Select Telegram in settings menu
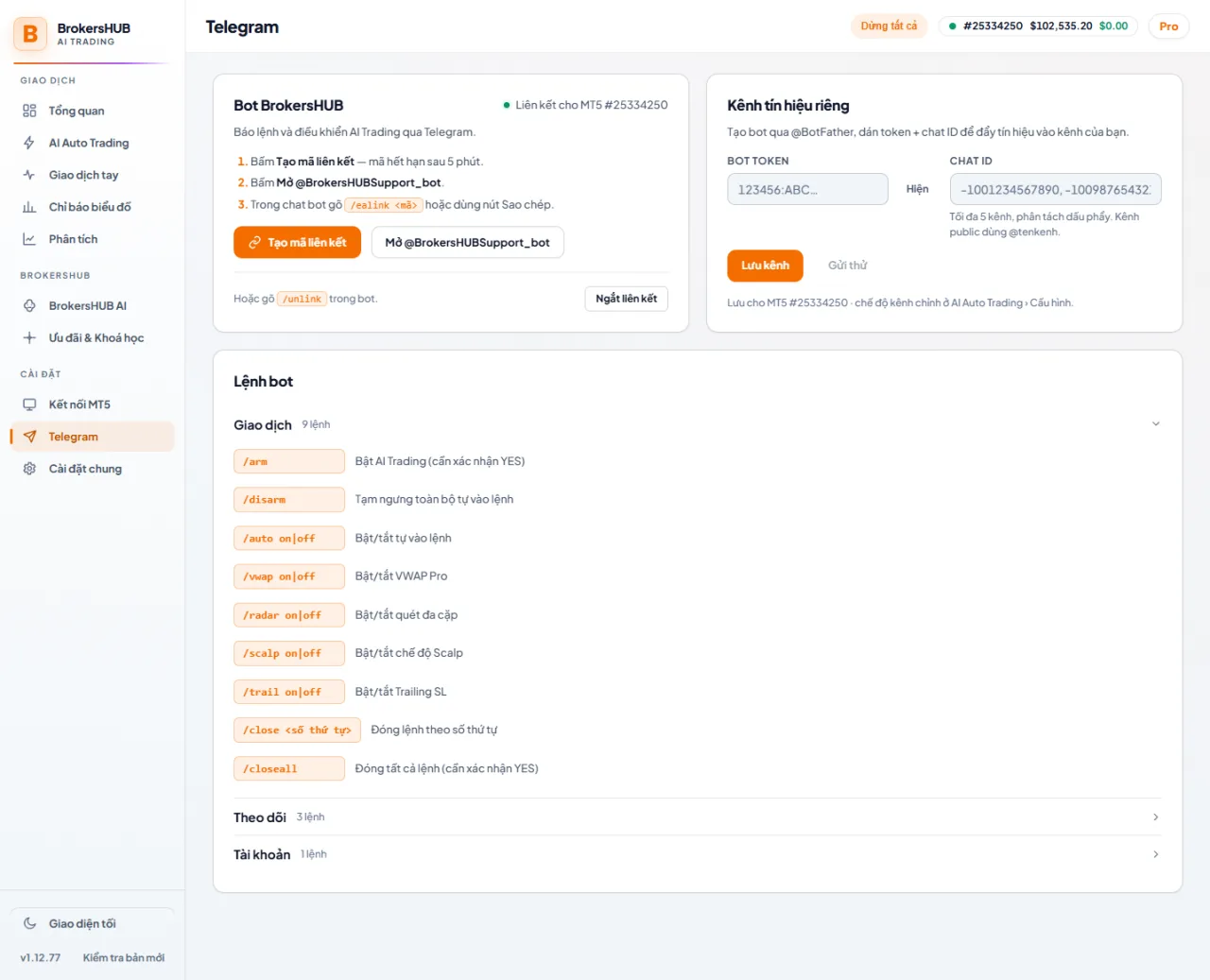Viewport: 1210px width, 980px height. (x=93, y=437)
